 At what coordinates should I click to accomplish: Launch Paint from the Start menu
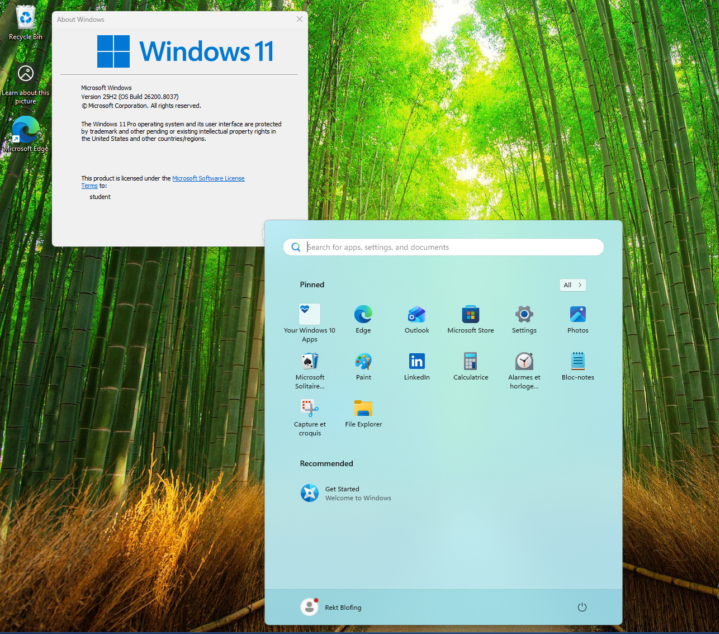click(x=363, y=366)
